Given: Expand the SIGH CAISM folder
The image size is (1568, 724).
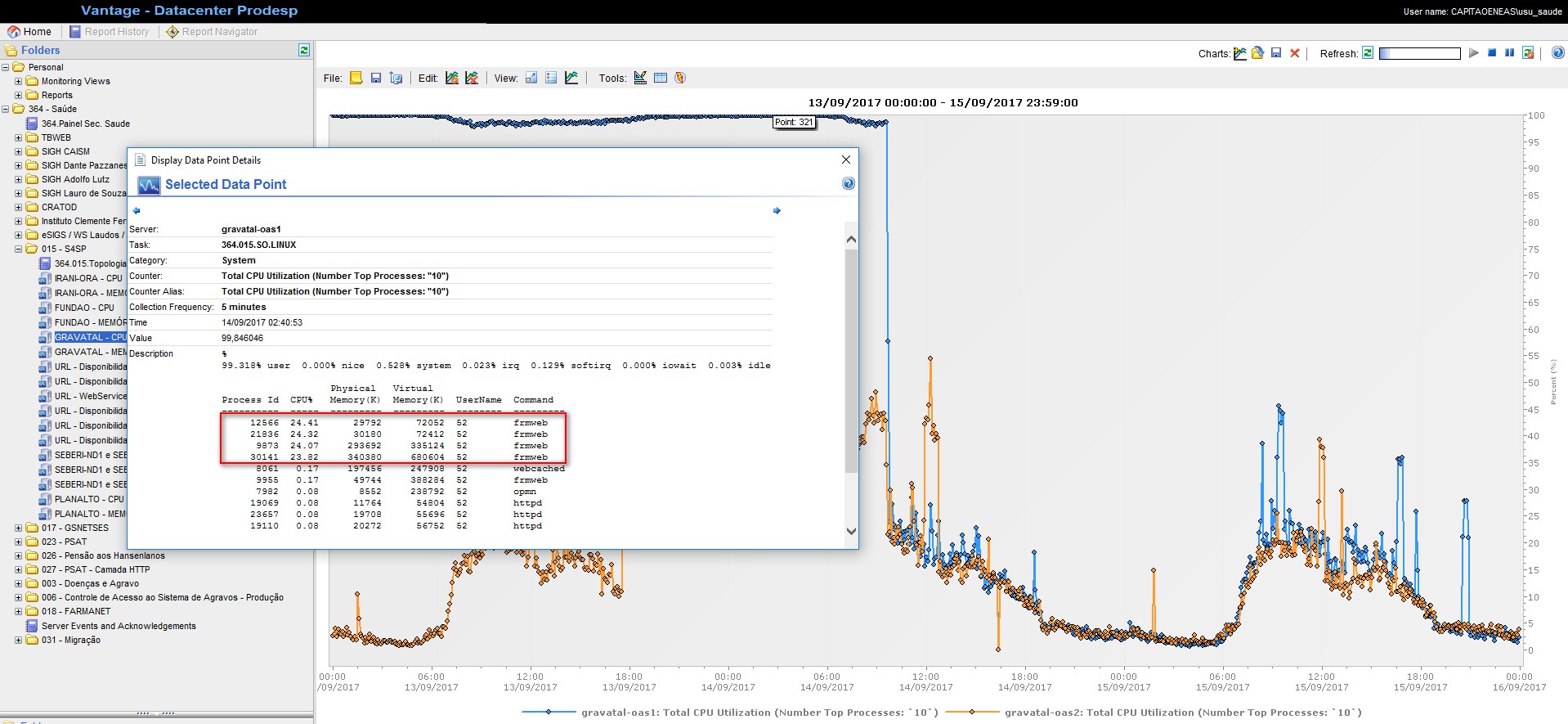Looking at the screenshot, I should [19, 151].
